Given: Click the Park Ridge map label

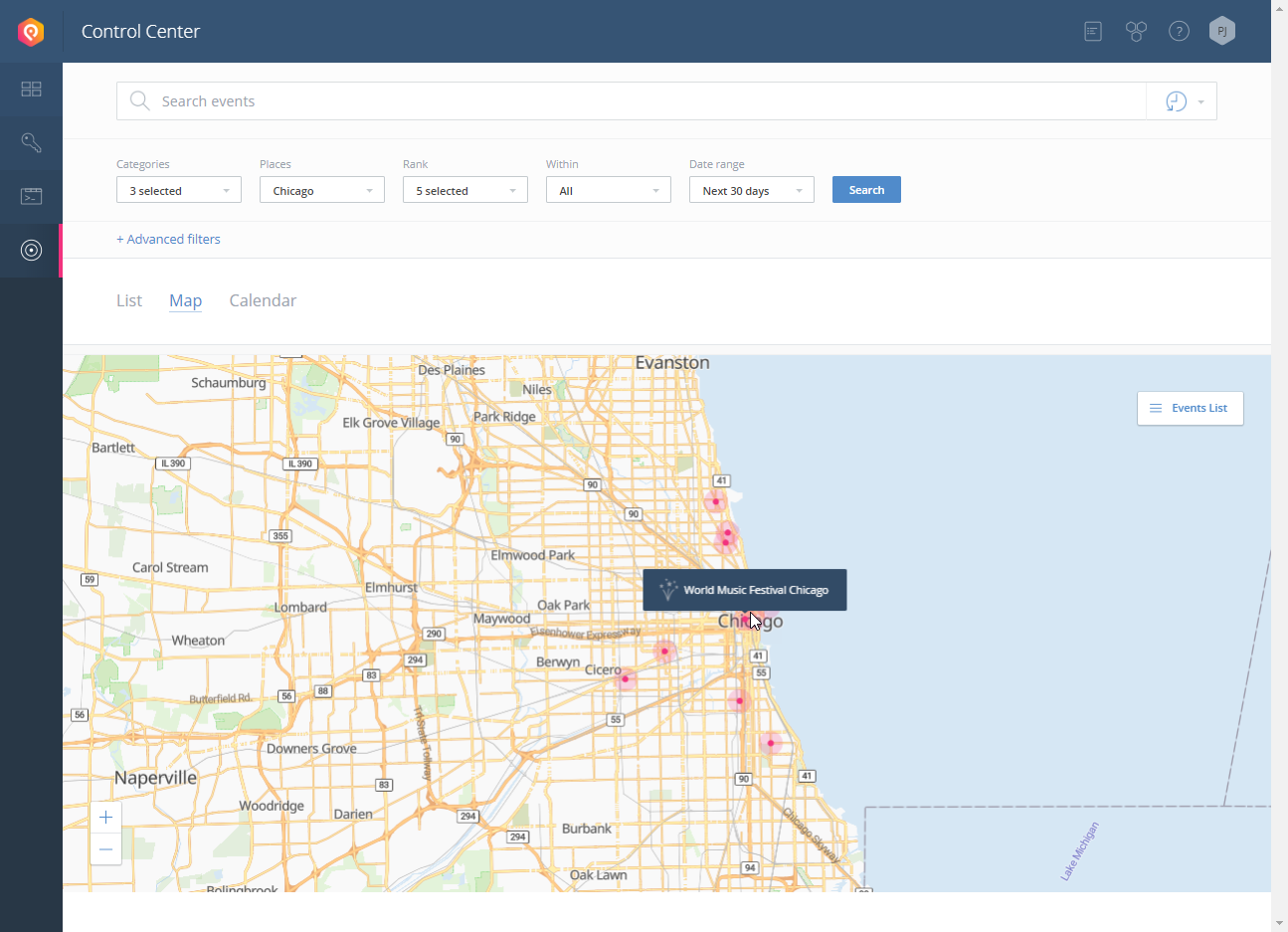Looking at the screenshot, I should pyautogui.click(x=504, y=417).
